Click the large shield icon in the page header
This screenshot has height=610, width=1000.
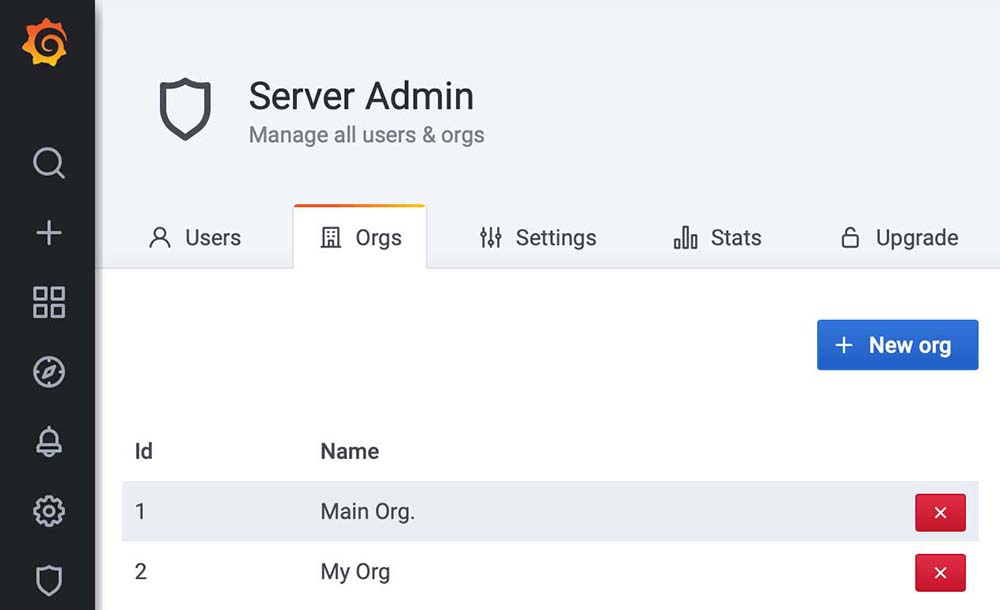coord(185,110)
